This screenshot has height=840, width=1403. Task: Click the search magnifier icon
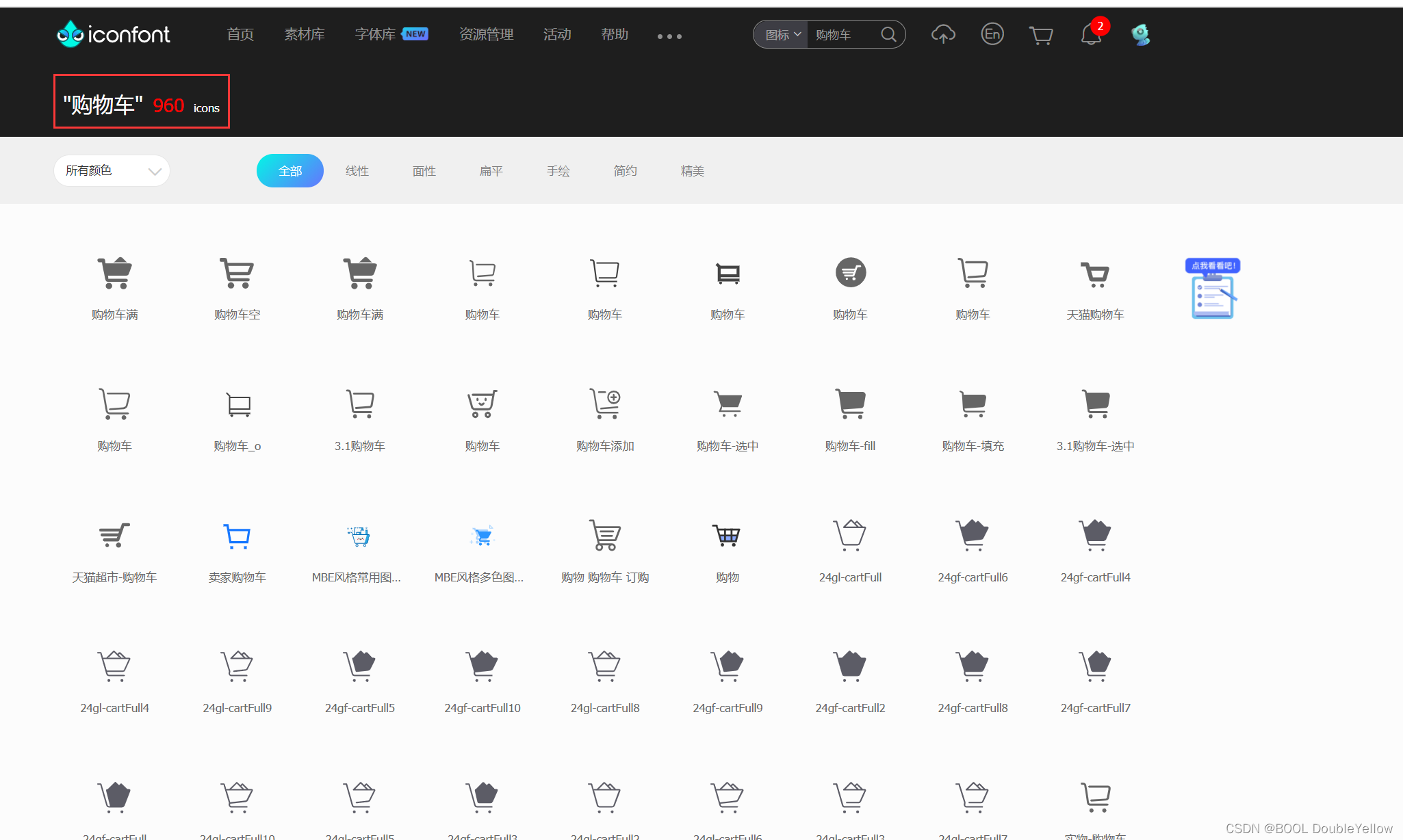(888, 34)
